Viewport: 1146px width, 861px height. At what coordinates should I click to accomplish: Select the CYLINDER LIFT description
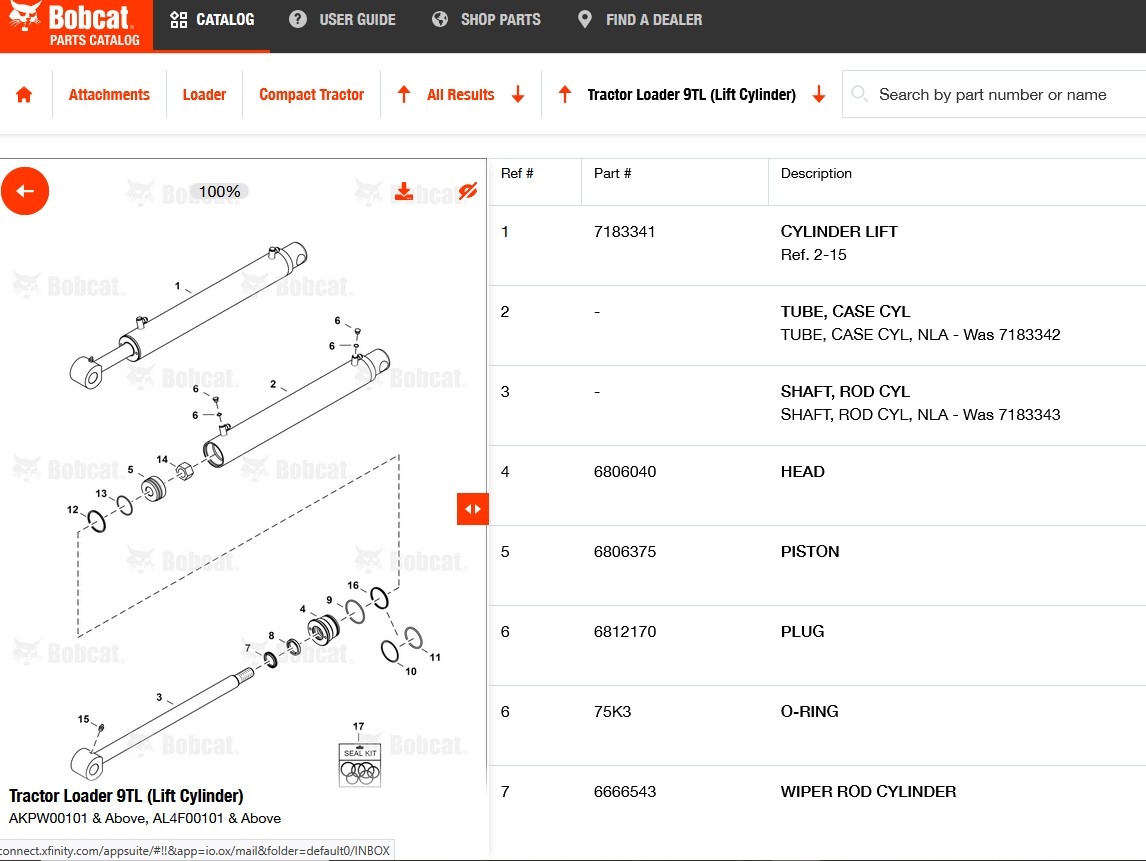coord(839,232)
